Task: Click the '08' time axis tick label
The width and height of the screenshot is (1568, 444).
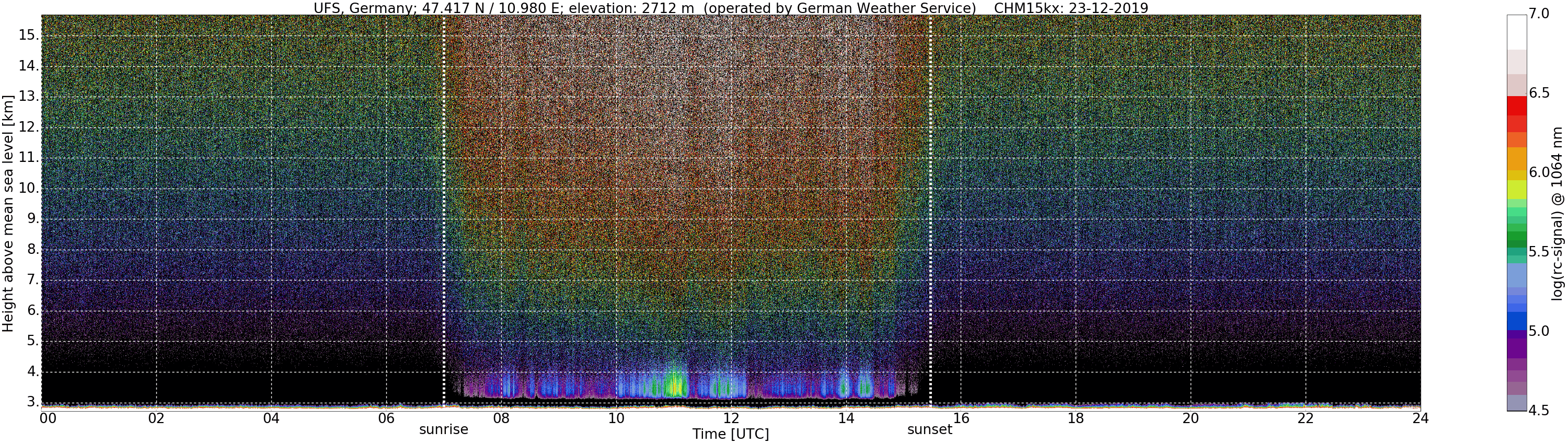Action: click(x=501, y=418)
